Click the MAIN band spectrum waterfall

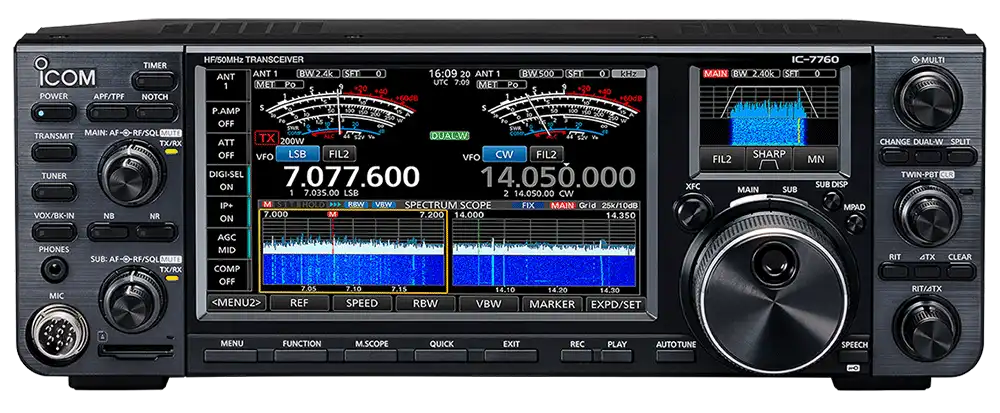click(x=353, y=269)
